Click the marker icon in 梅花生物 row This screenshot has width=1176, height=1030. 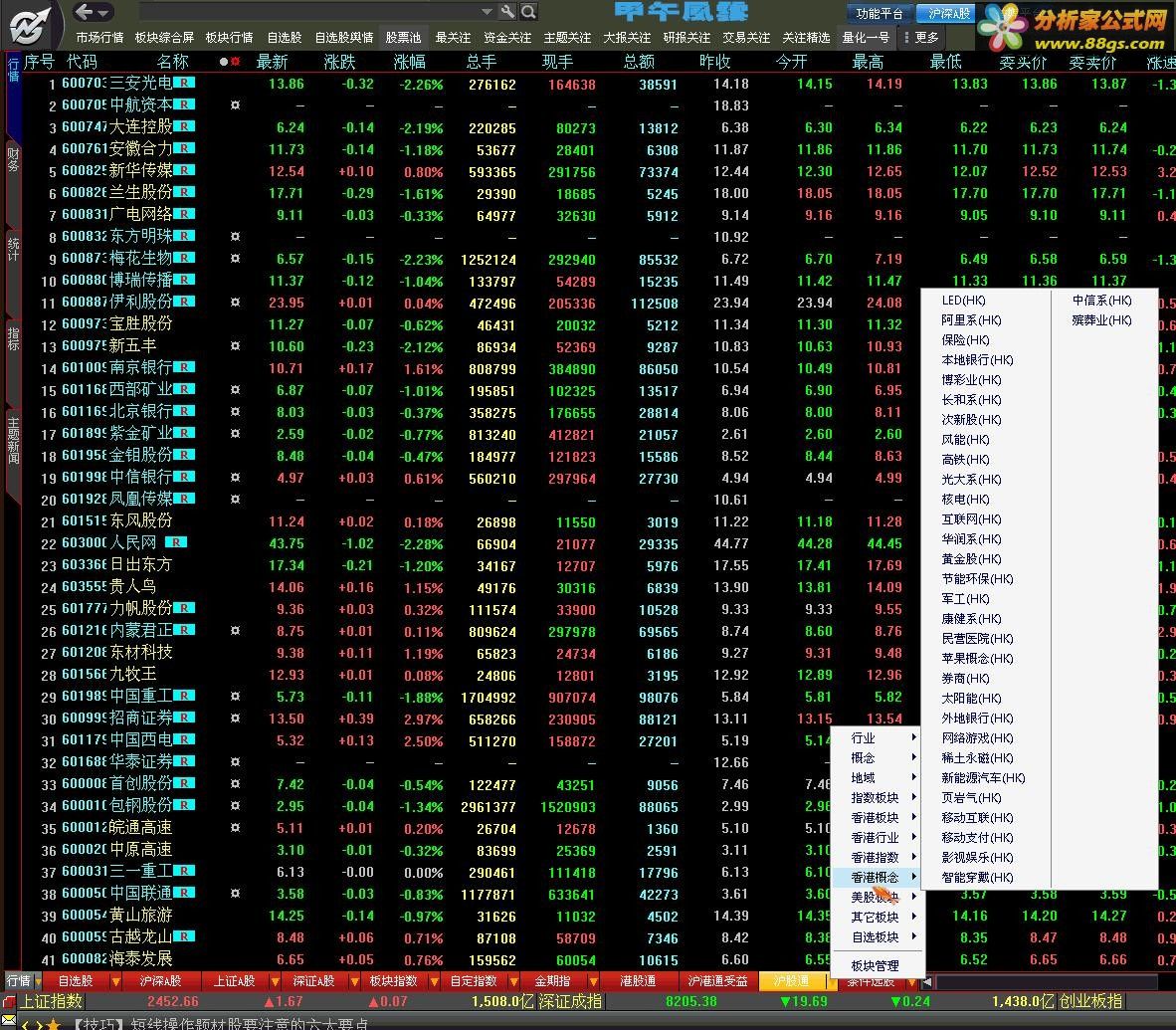[x=235, y=258]
